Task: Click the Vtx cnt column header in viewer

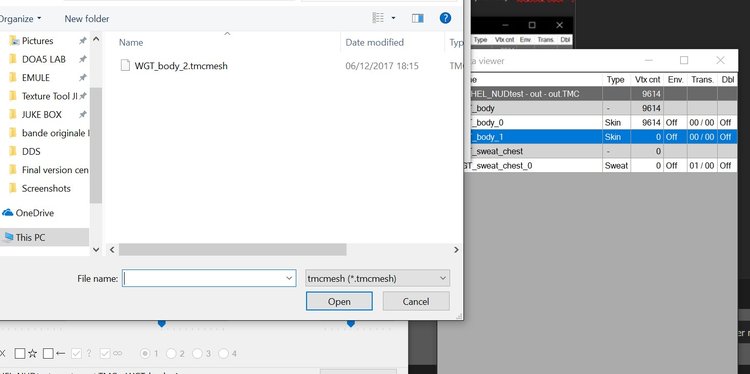Action: pos(648,80)
